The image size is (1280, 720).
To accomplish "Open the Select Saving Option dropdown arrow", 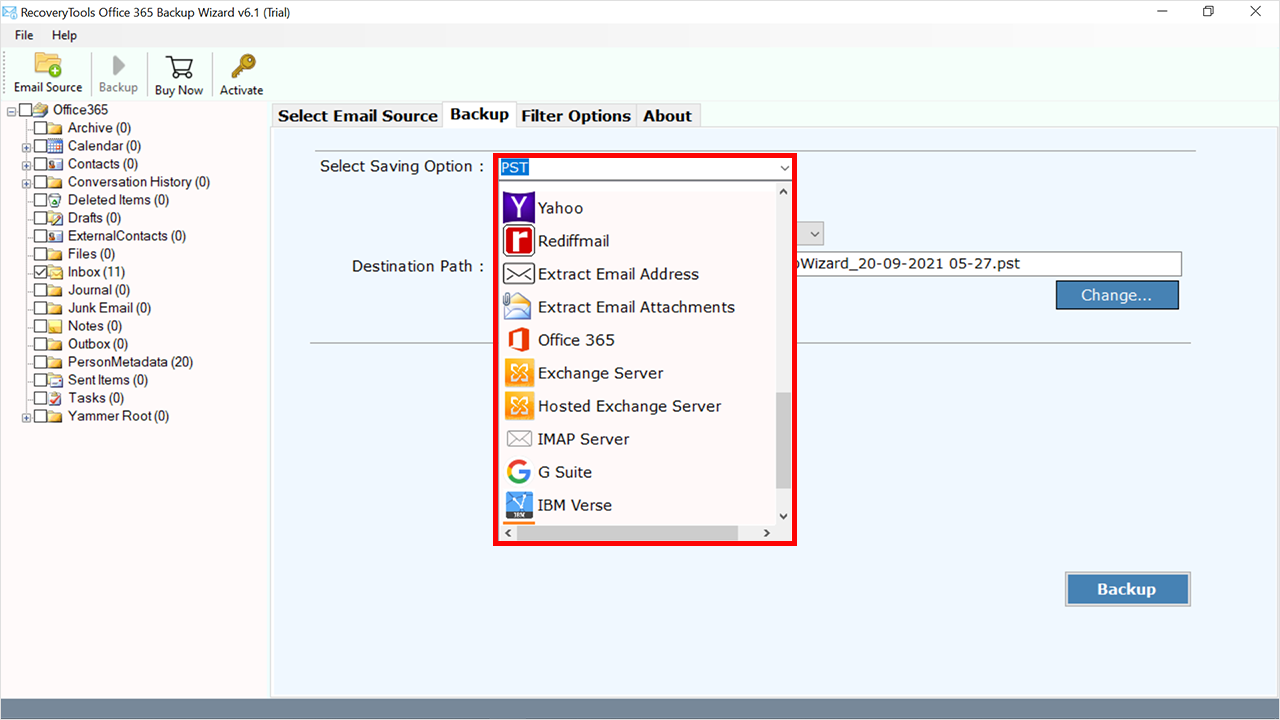I will pos(783,168).
